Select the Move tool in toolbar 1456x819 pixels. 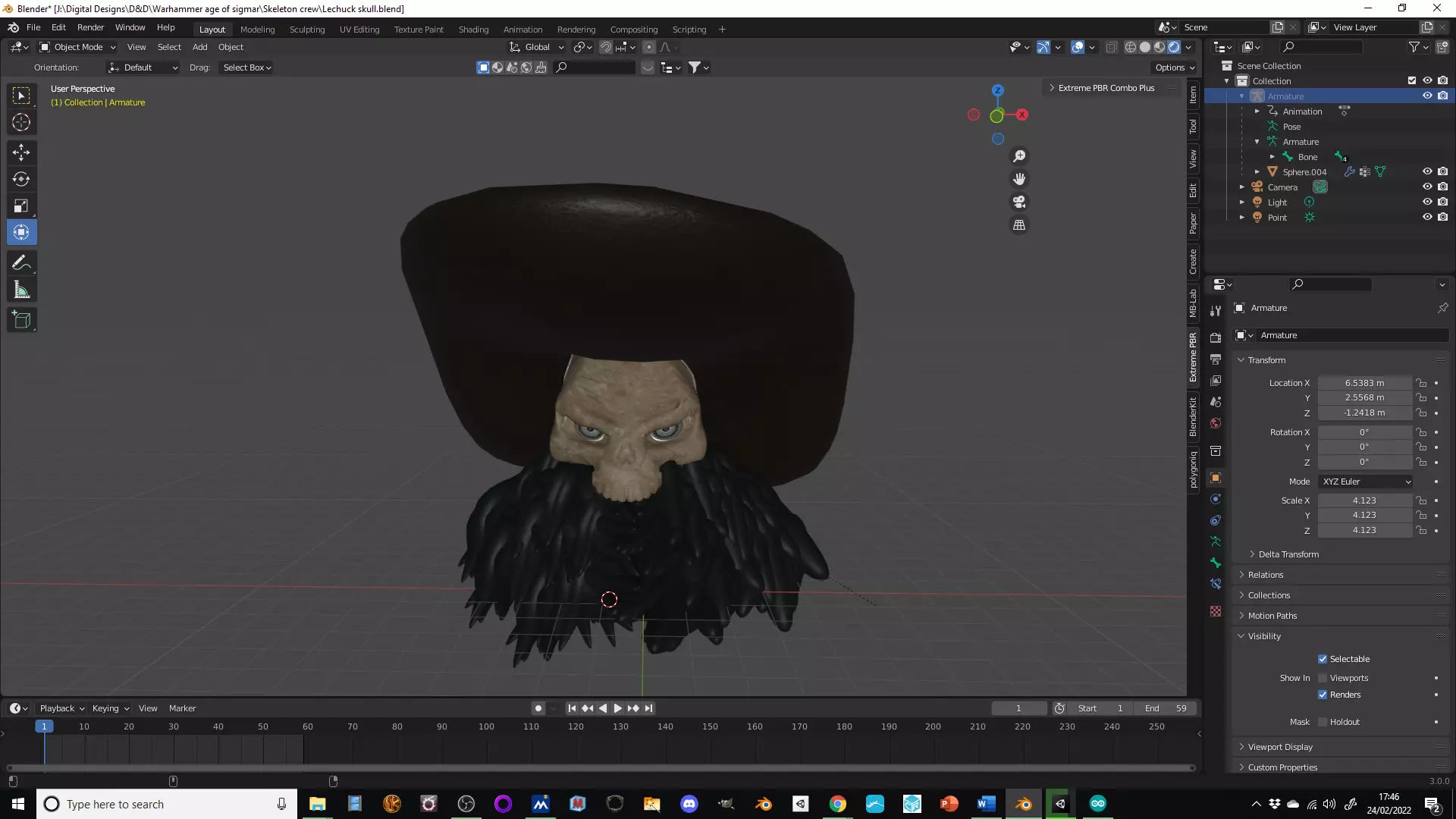coord(21,152)
